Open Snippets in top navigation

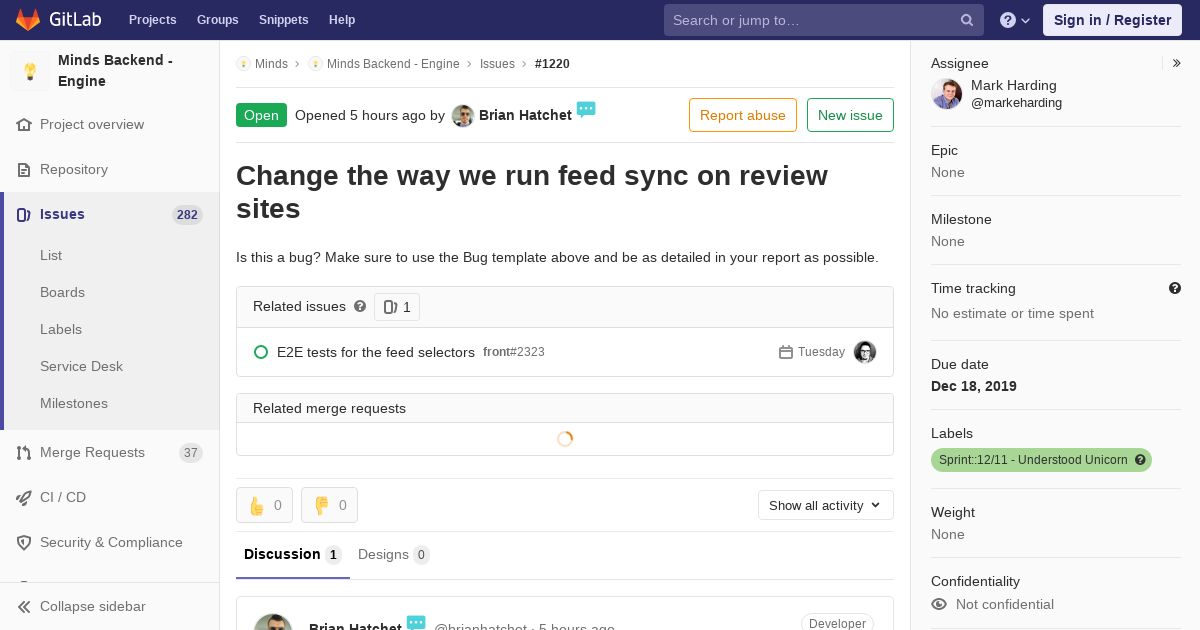[x=284, y=20]
